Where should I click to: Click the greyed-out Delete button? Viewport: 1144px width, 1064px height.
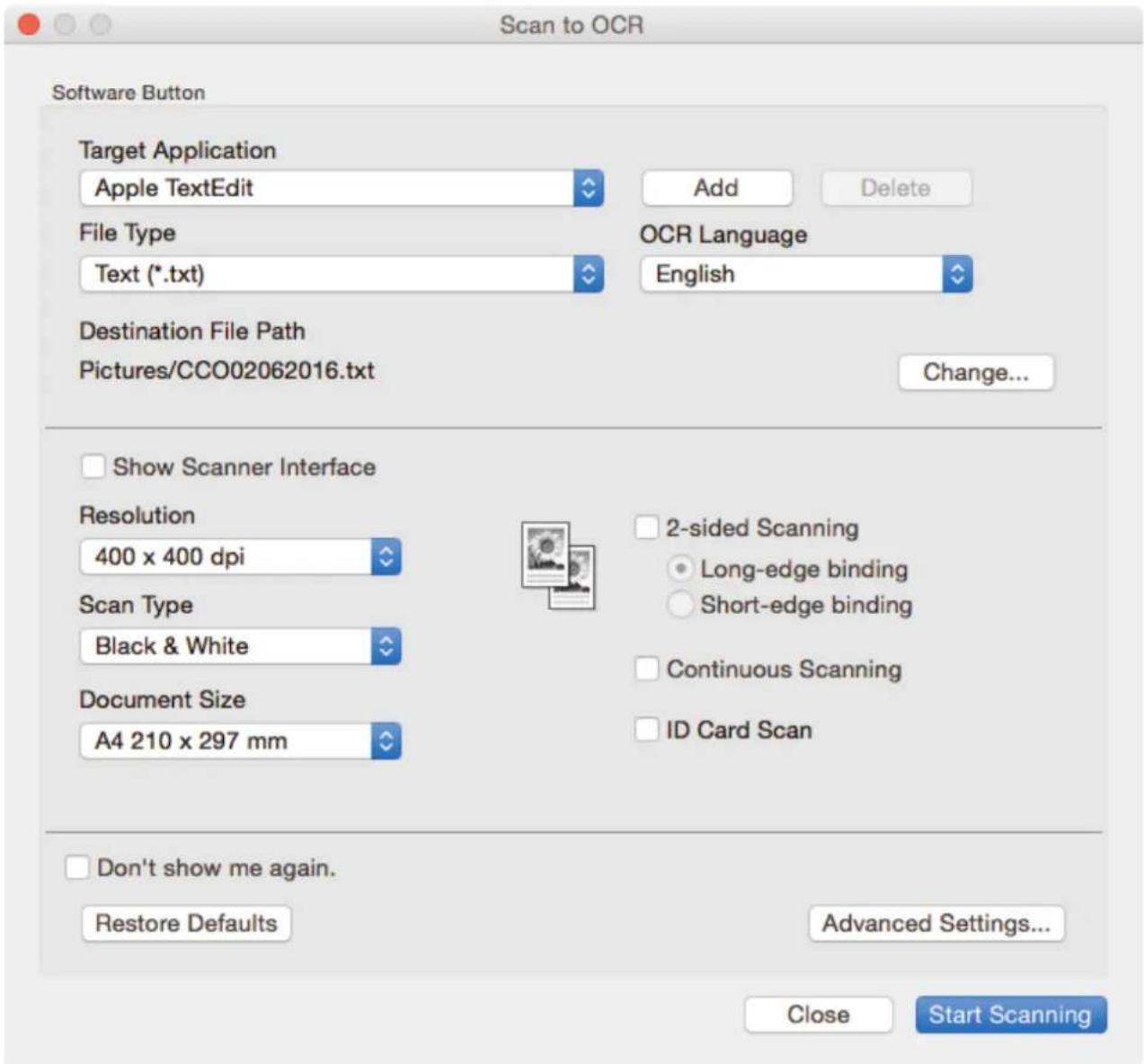[x=896, y=188]
